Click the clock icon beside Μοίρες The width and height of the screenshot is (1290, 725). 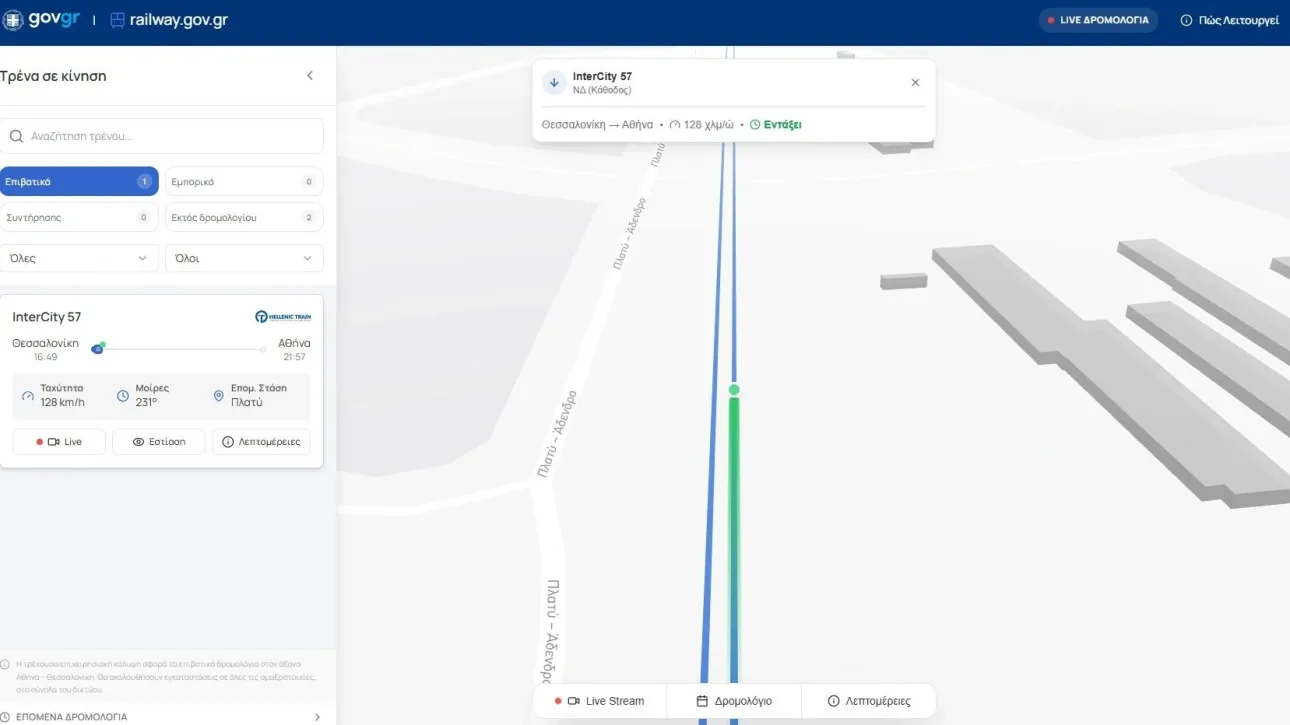(123, 396)
